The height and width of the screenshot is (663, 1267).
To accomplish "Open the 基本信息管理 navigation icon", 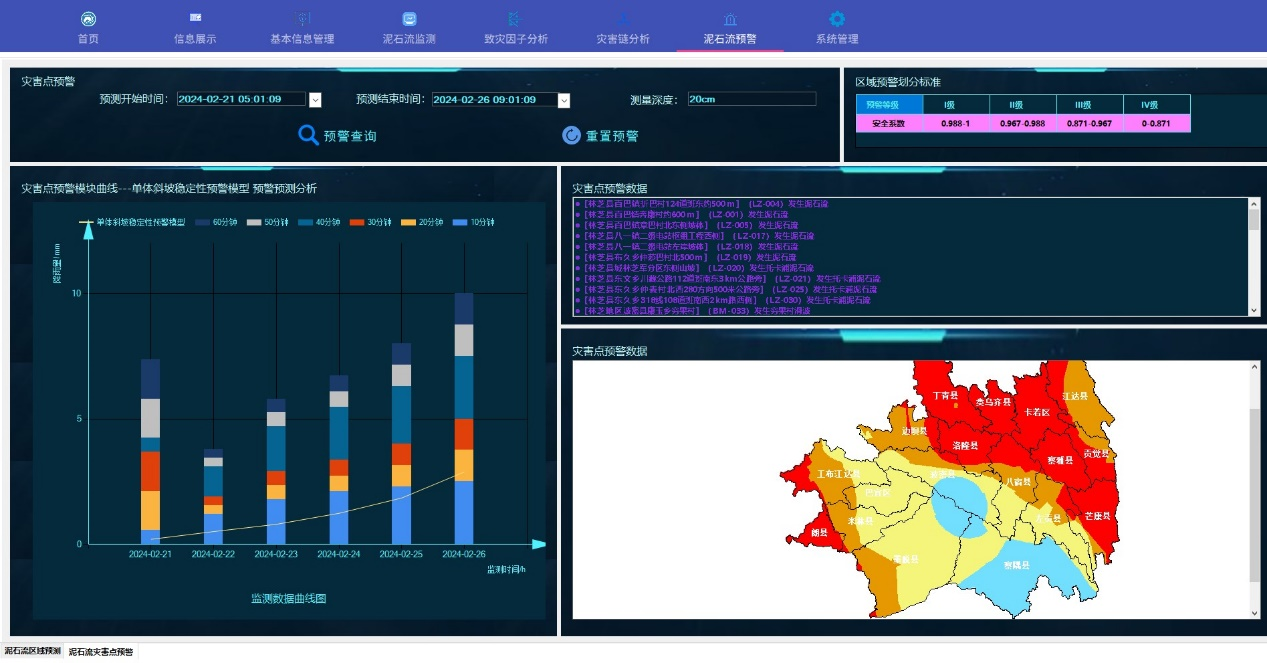I will pyautogui.click(x=302, y=19).
